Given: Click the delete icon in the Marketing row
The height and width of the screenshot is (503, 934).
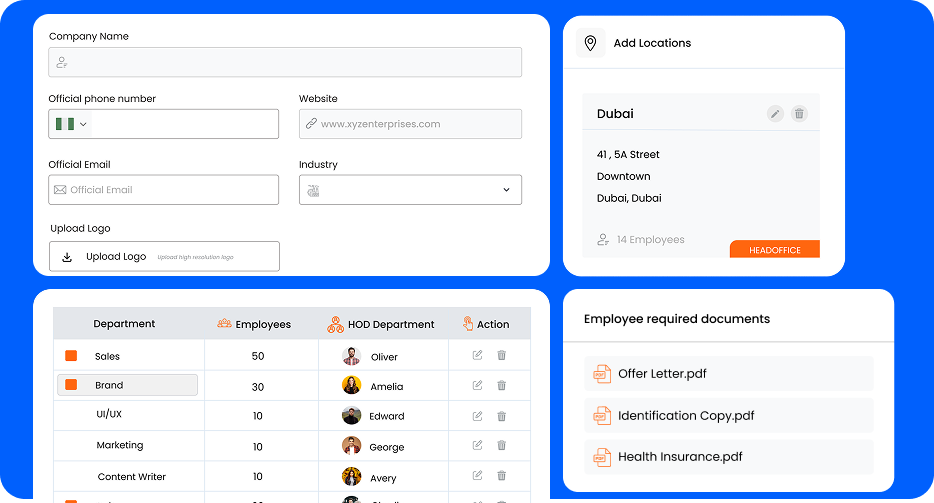Looking at the screenshot, I should pyautogui.click(x=502, y=445).
